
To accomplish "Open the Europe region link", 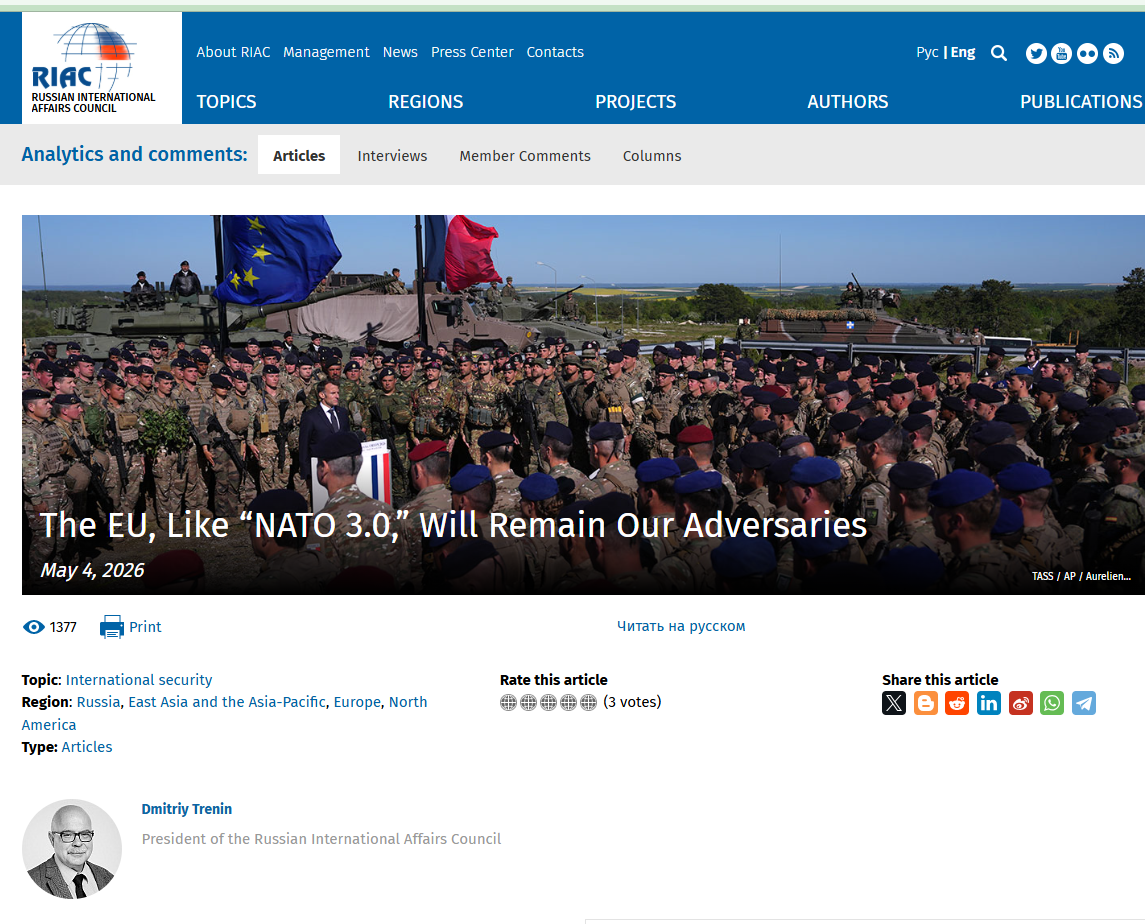I will click(357, 702).
